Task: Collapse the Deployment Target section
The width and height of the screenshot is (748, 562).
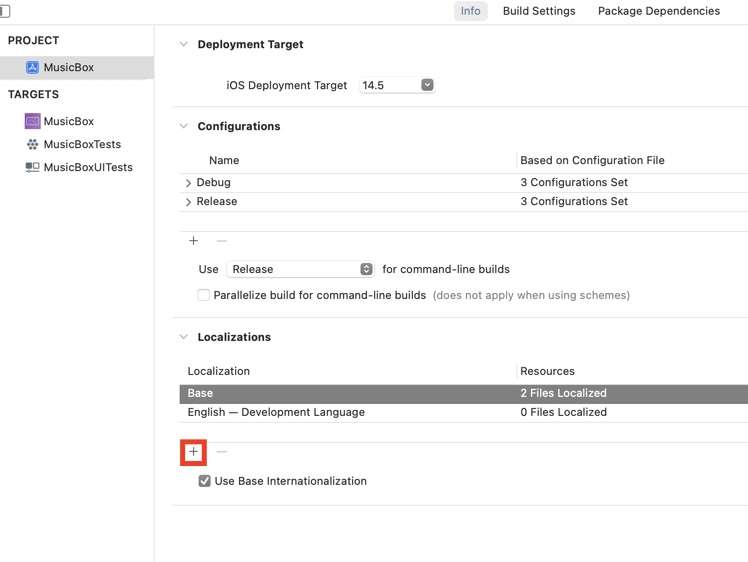Action: [183, 44]
